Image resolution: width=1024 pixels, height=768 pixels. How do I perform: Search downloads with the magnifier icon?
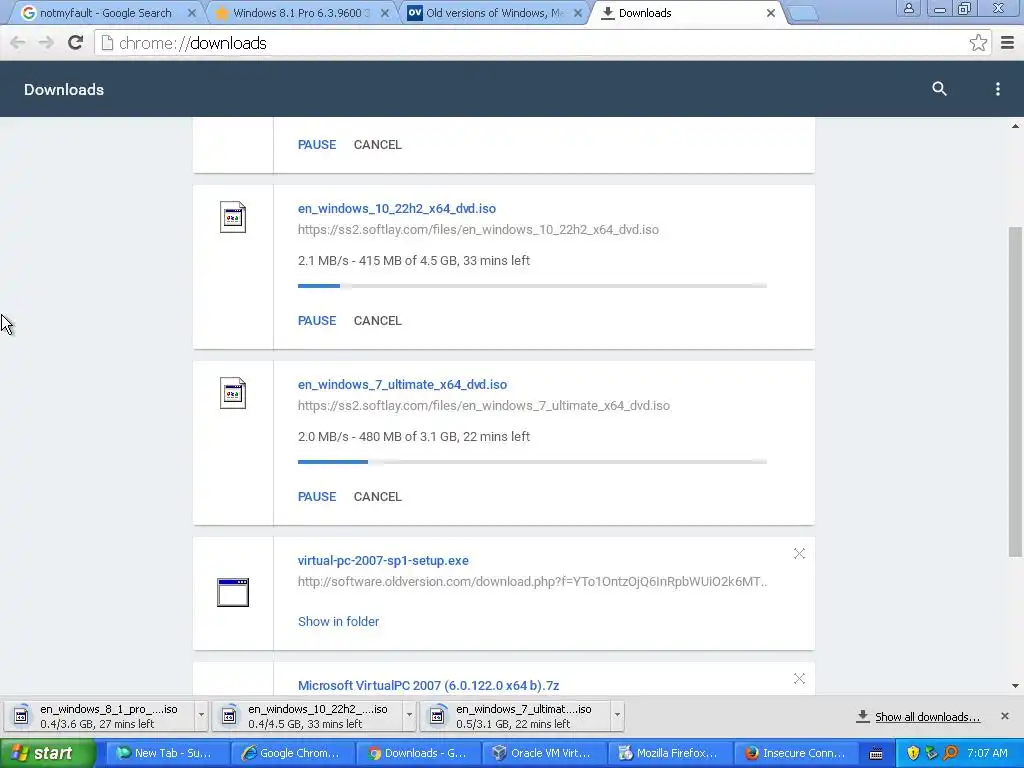coord(939,89)
